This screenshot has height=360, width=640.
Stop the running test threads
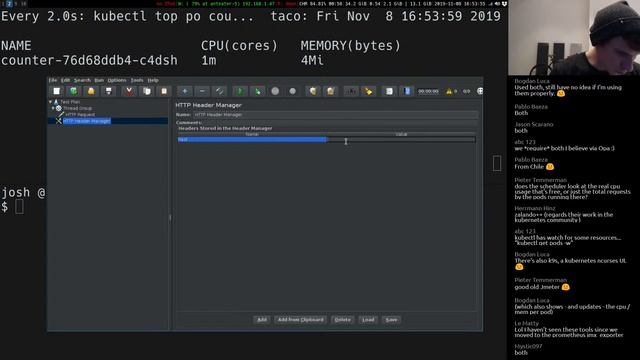275,91
